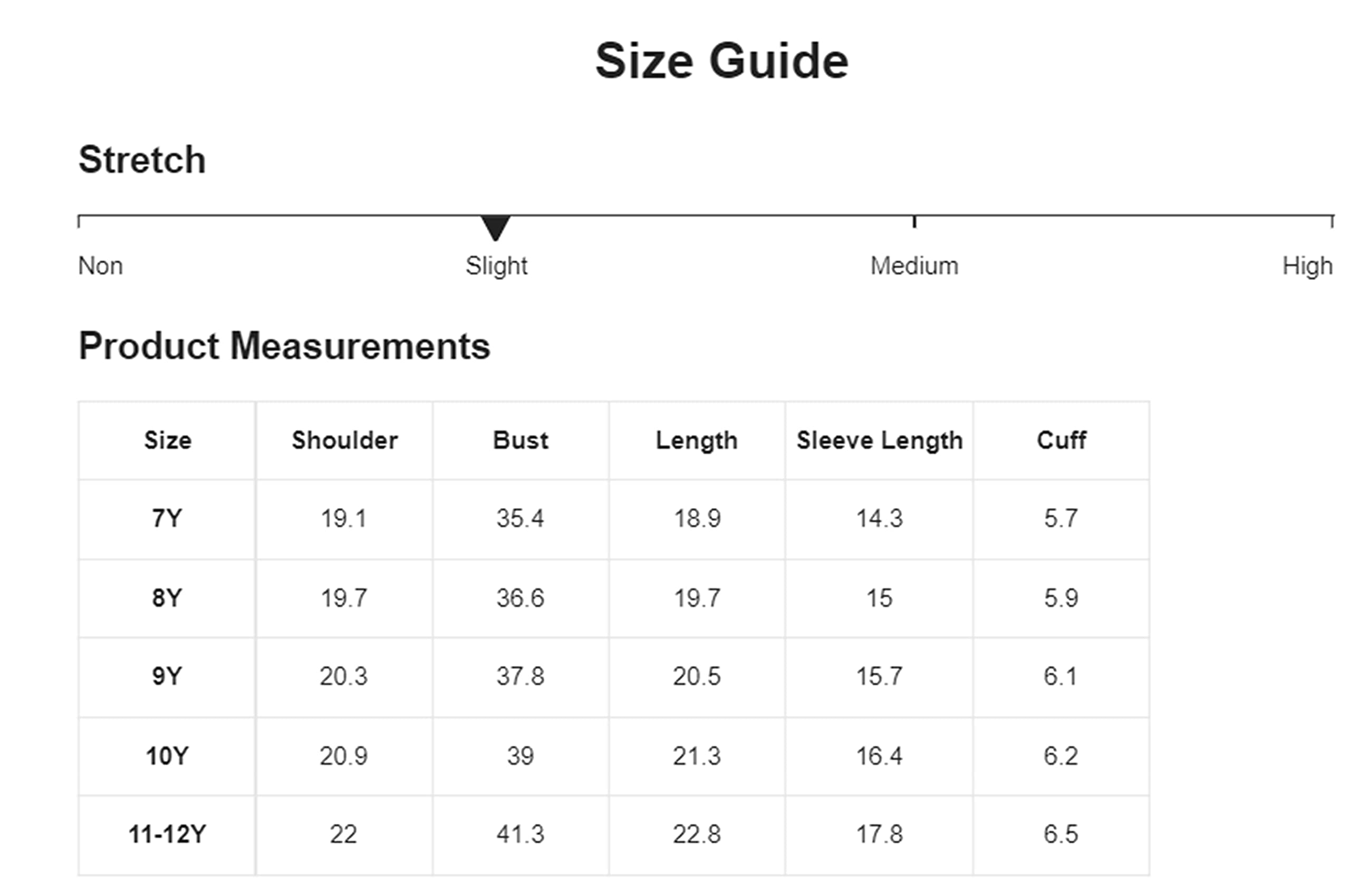Click the Sleeve Length column header
The height and width of the screenshot is (896, 1350).
click(879, 441)
